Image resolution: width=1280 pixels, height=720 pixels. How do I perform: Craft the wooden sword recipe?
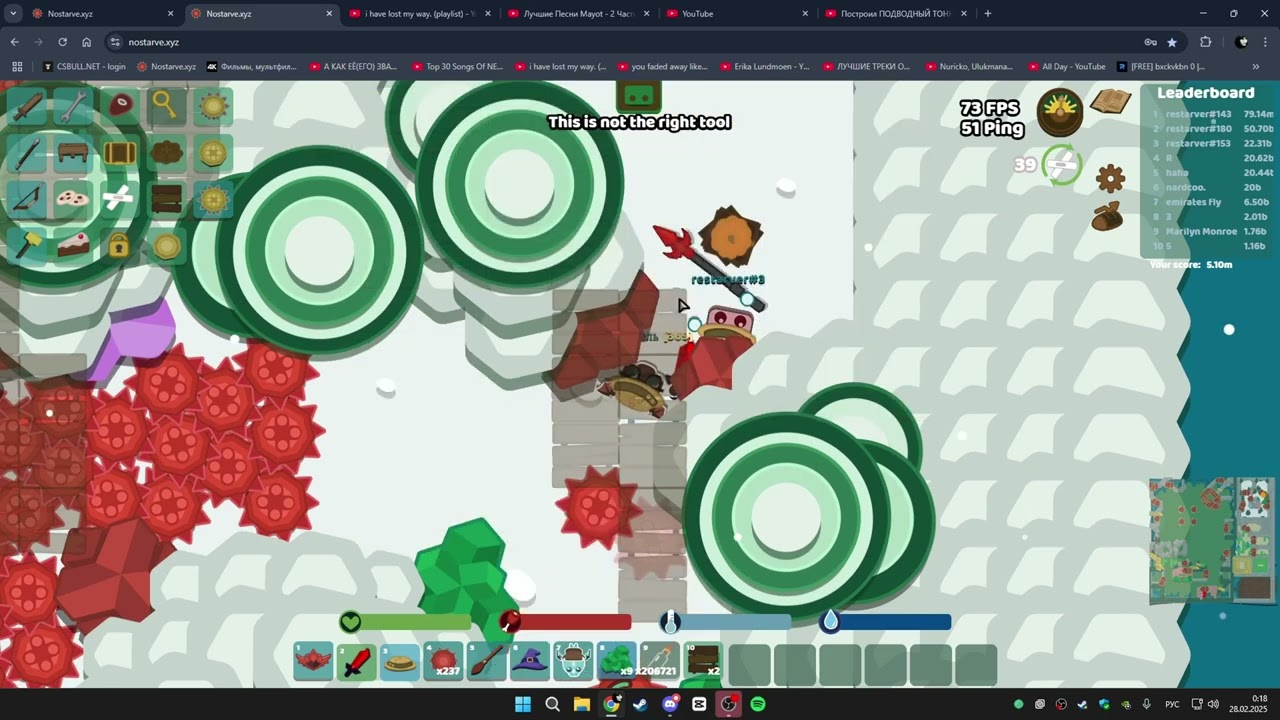point(27,106)
